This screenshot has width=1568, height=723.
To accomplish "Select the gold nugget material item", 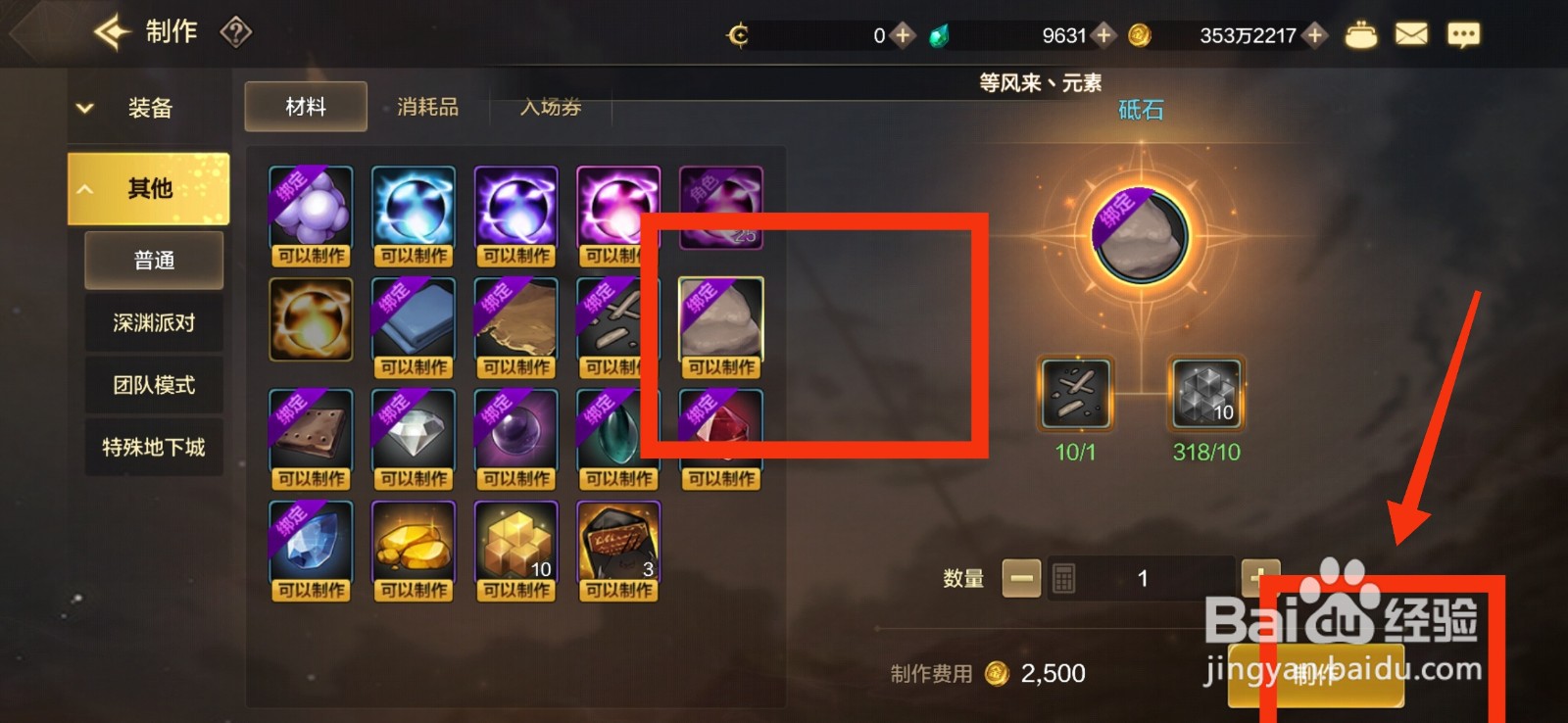I will [x=414, y=551].
